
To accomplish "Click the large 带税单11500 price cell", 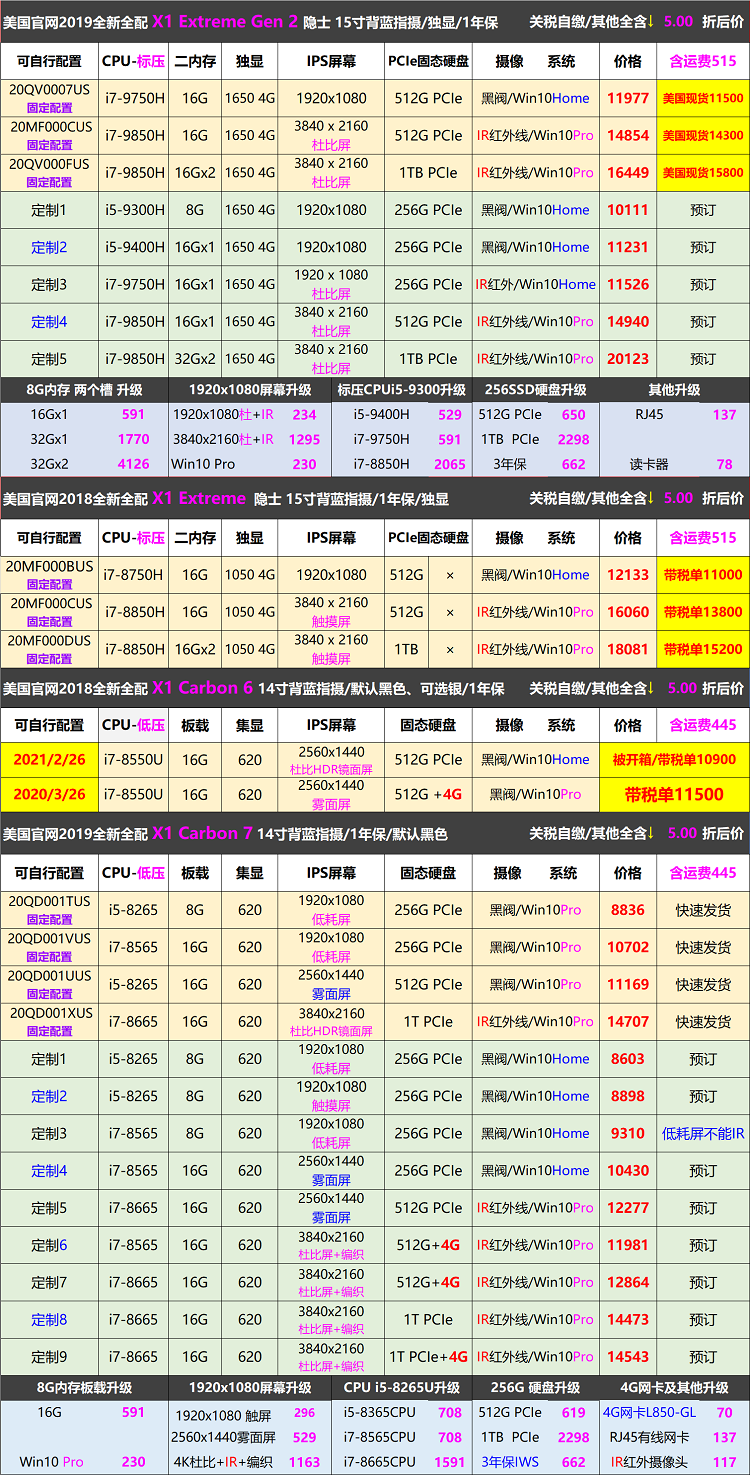I will pos(673,794).
